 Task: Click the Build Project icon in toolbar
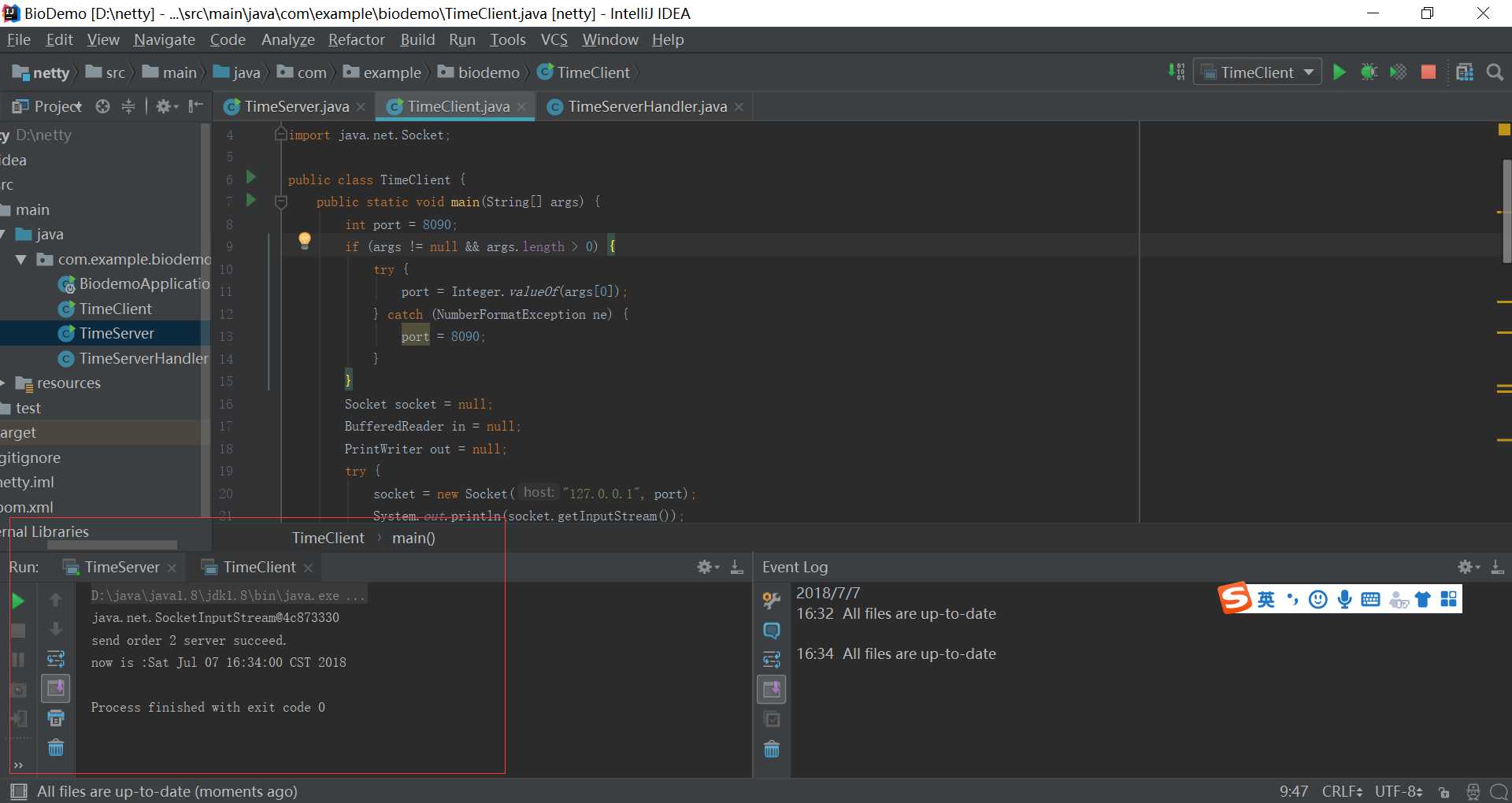1177,72
